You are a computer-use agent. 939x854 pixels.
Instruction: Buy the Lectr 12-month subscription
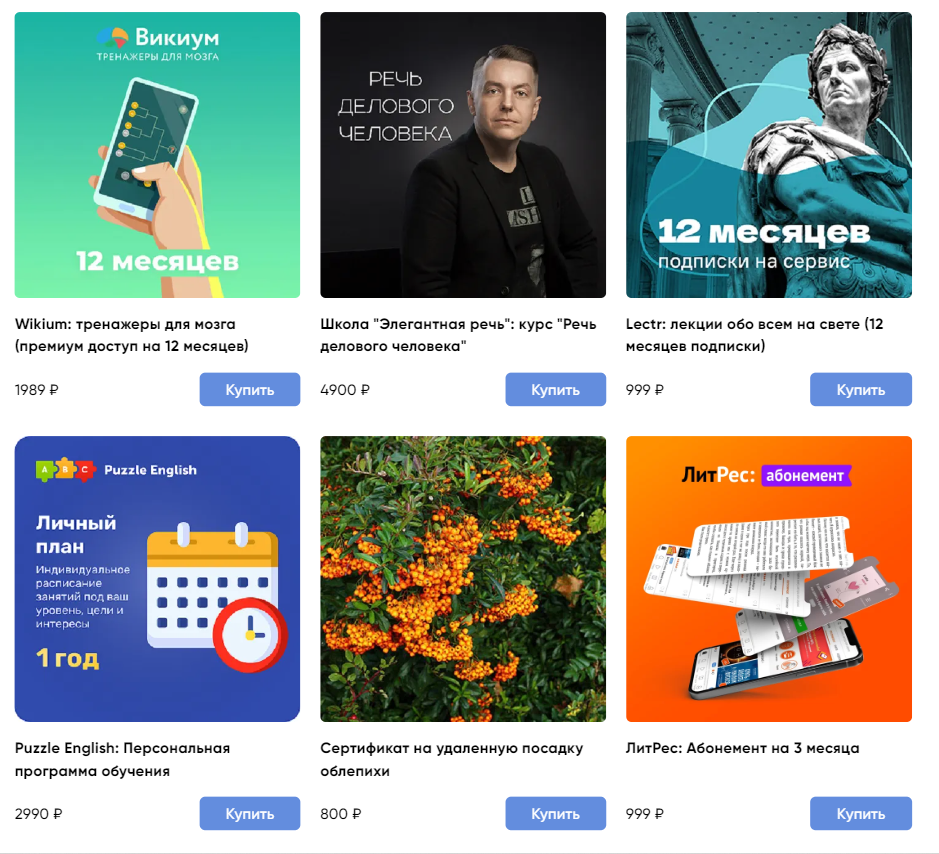861,389
